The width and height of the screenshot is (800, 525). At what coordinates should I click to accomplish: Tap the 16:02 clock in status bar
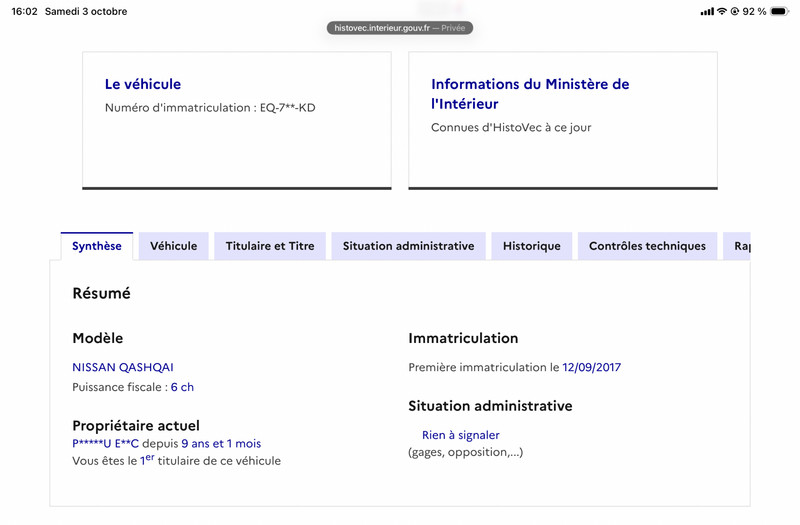click(24, 11)
